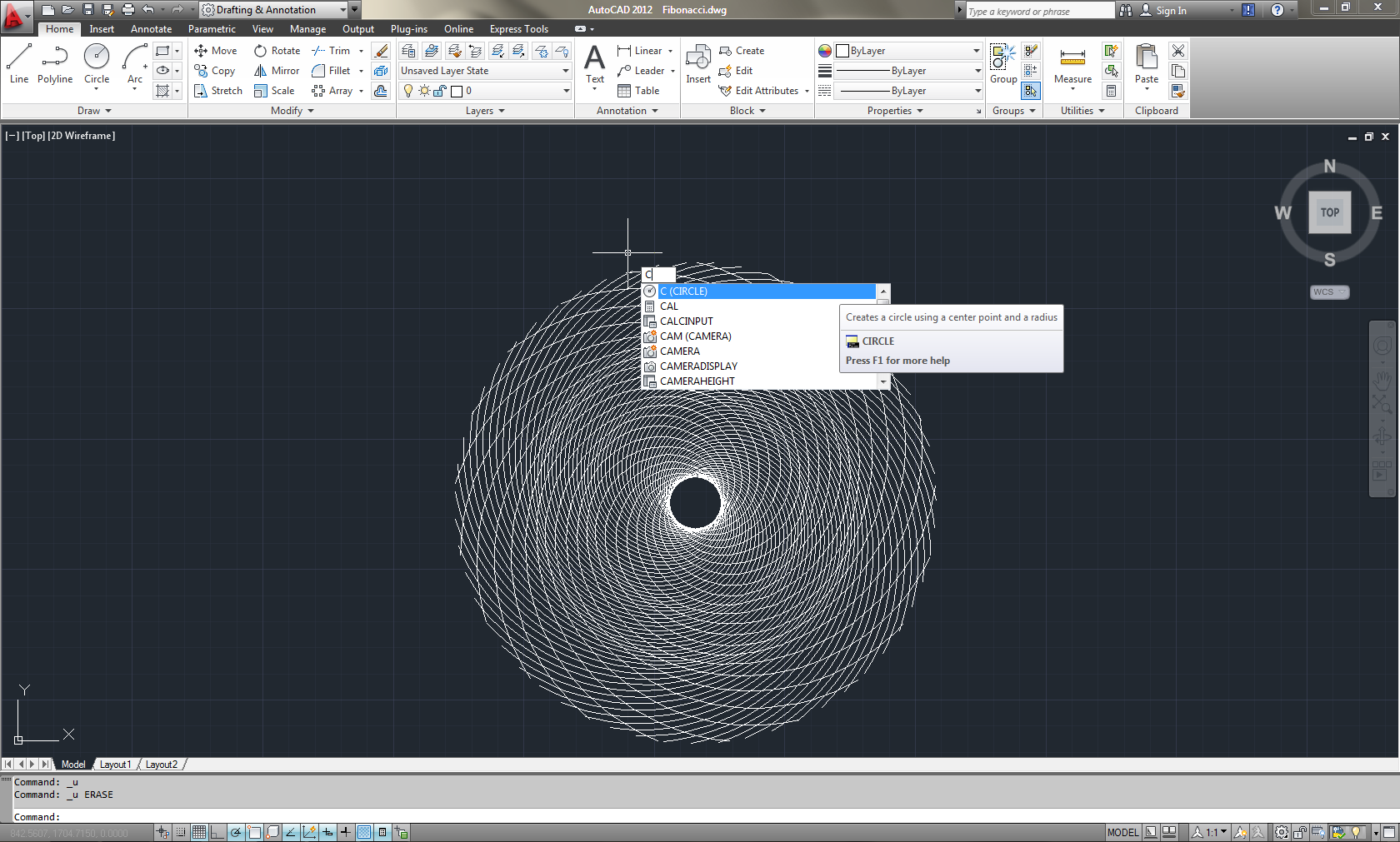
Task: Click the Insert block tool
Action: [698, 65]
